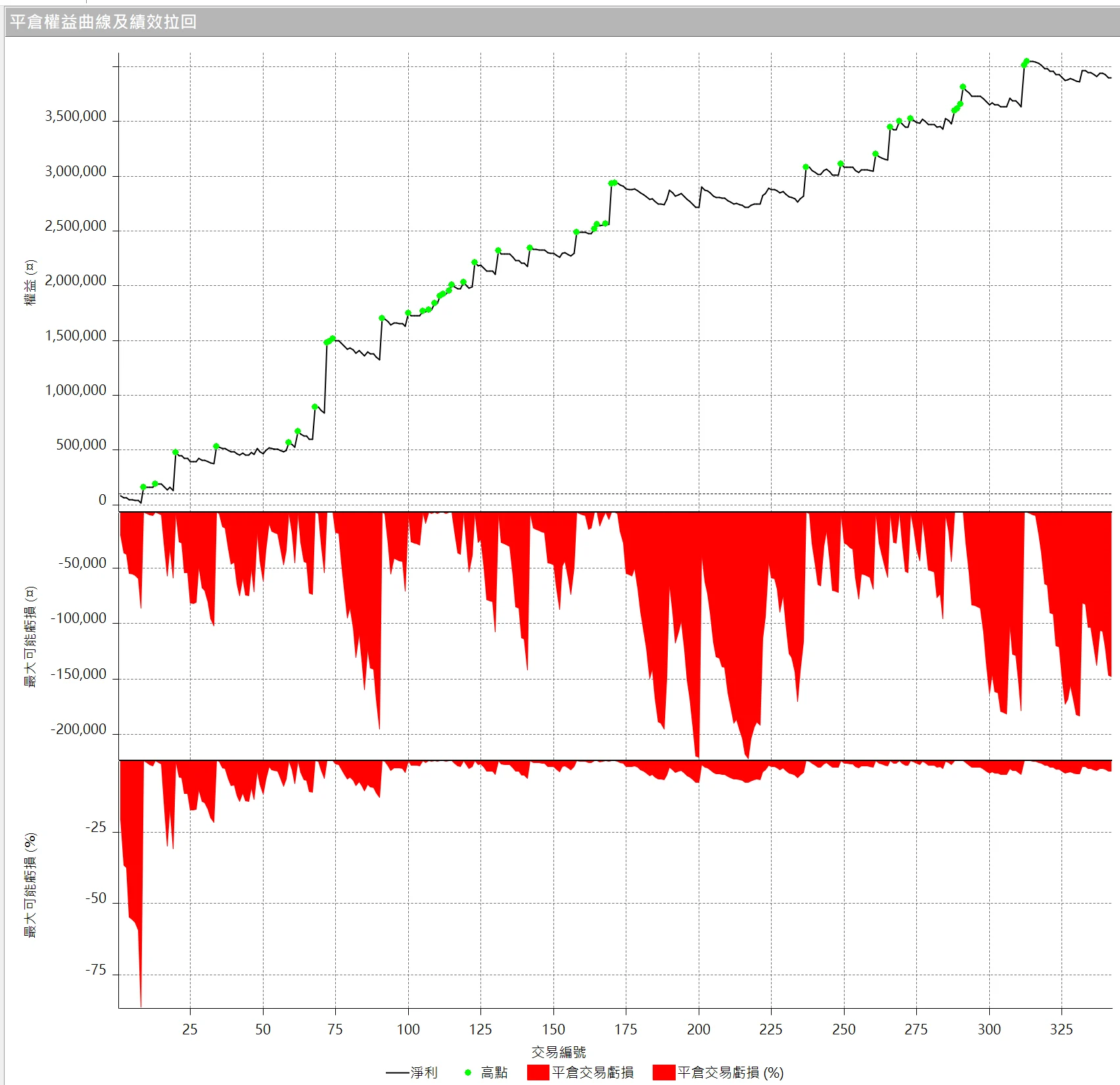Click the -50,000 drawdown axis value
1120x1085 pixels.
click(82, 564)
